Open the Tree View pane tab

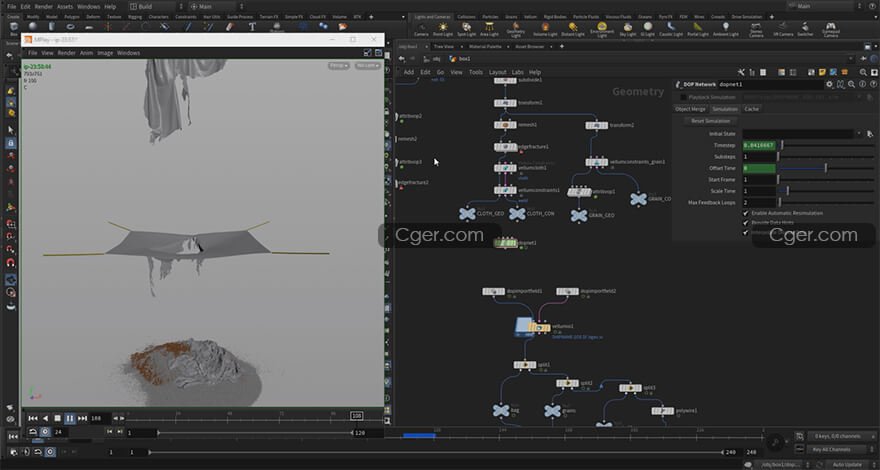[443, 47]
